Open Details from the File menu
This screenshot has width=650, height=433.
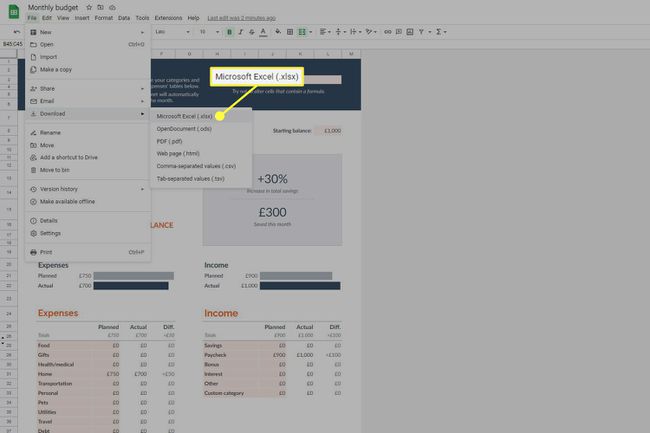[x=88, y=220]
